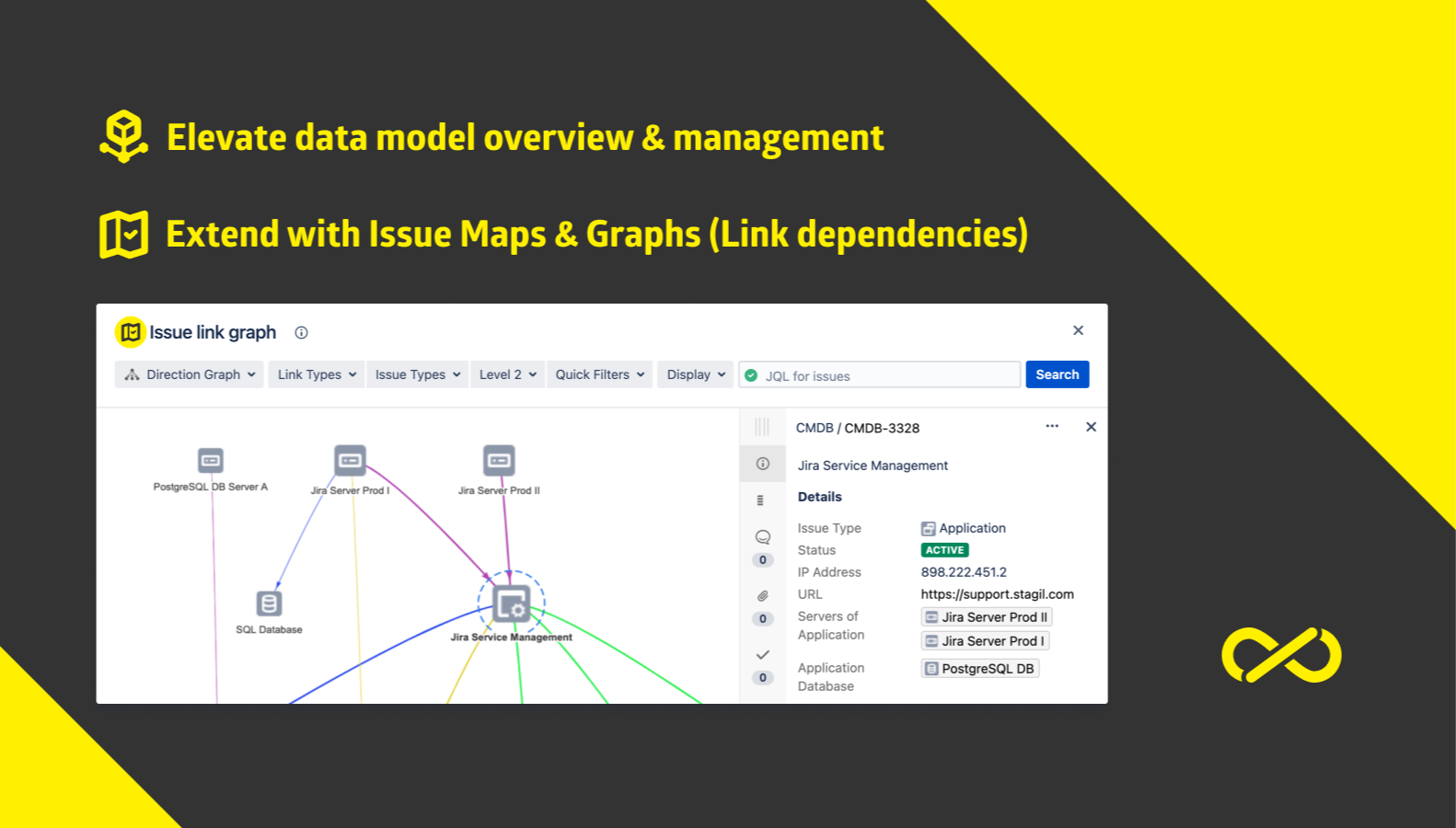Screen dimensions: 1456x828
Task: Click the IP Address value 898.222.451.2
Action: pos(964,572)
